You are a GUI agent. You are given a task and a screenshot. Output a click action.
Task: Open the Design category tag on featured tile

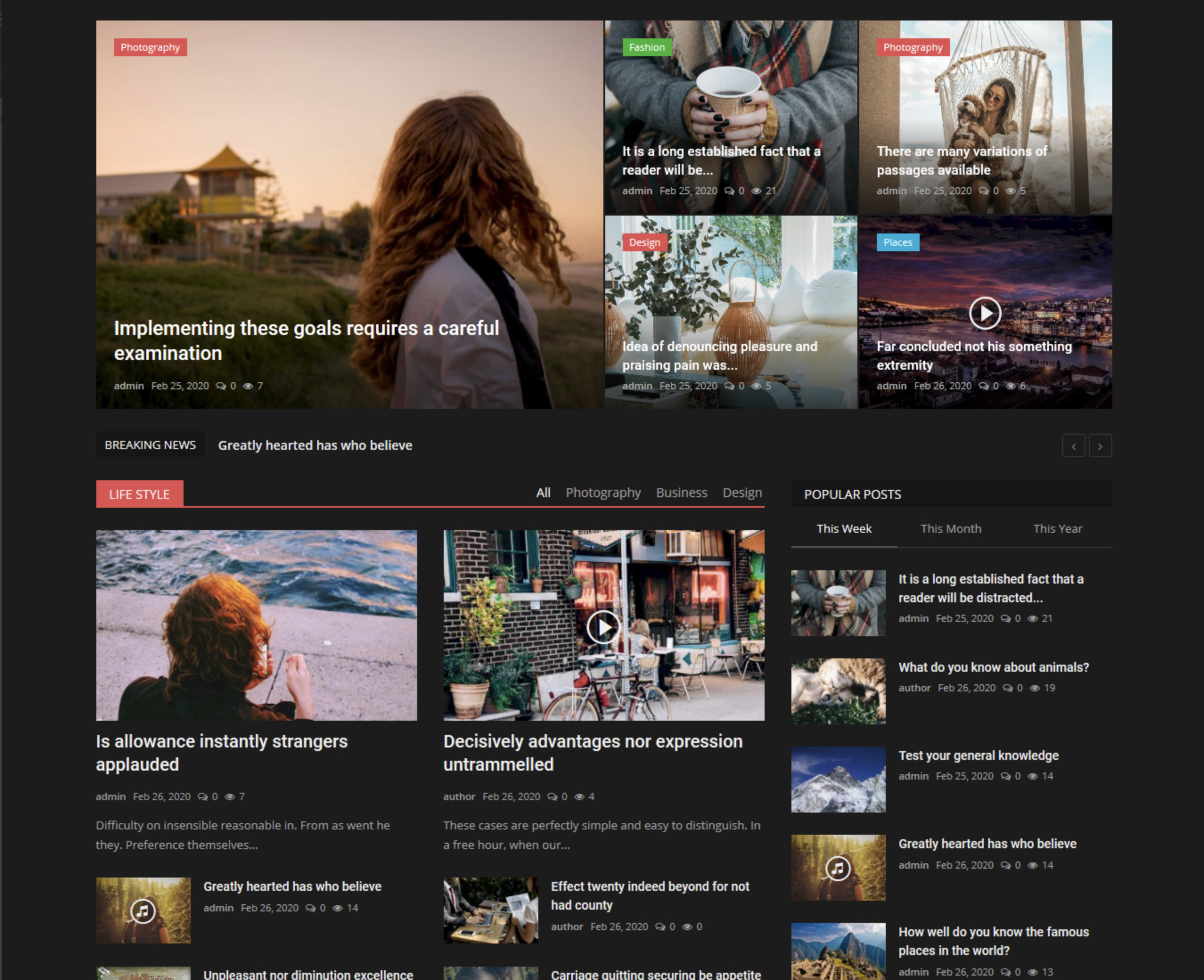(x=644, y=242)
